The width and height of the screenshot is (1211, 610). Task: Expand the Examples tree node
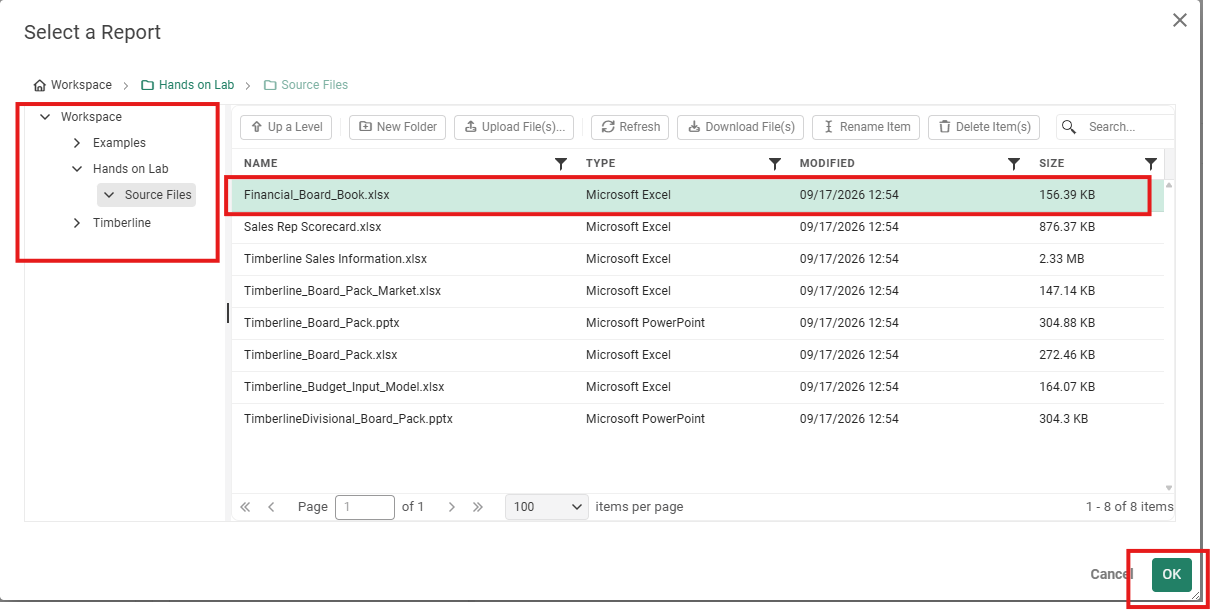(77, 143)
